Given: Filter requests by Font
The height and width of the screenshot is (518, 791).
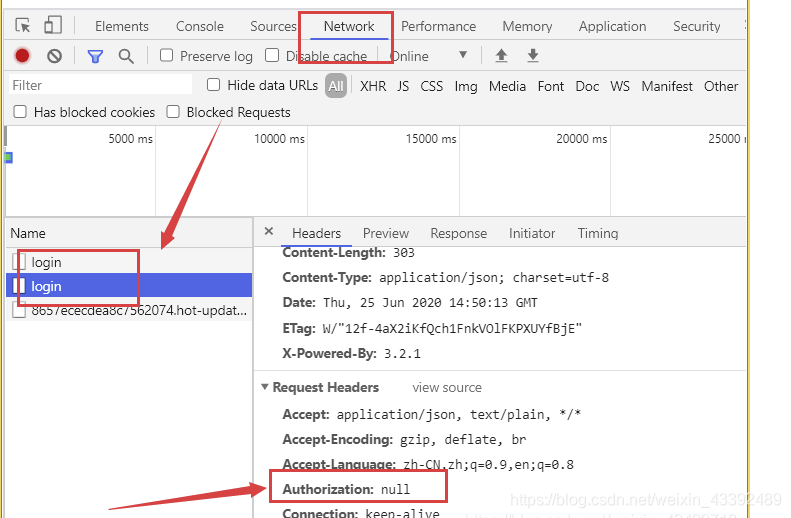Looking at the screenshot, I should [x=550, y=86].
